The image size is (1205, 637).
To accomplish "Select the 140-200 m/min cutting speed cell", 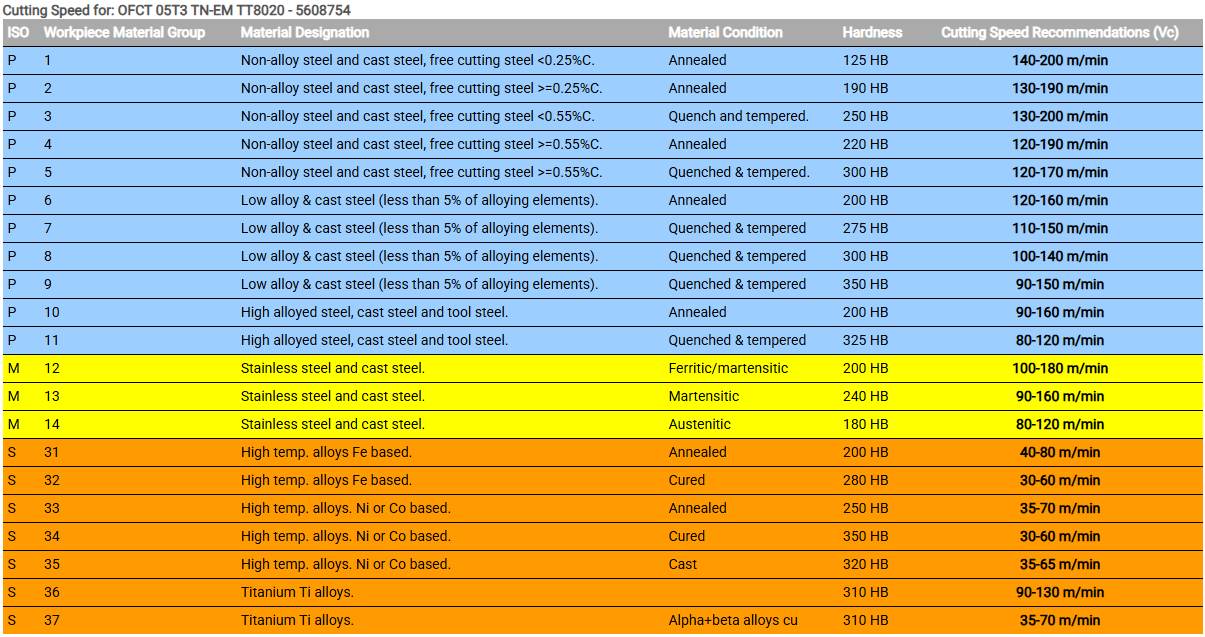I will (x=1060, y=60).
